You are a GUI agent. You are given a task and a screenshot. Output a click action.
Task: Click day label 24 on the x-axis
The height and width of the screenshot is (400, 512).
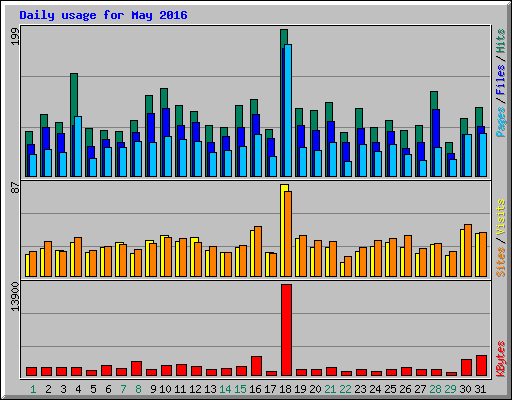(x=375, y=389)
